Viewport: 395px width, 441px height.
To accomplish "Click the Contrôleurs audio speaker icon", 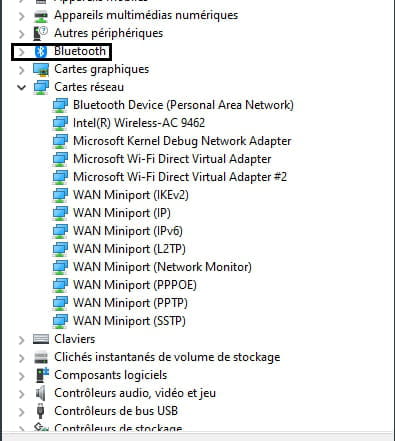I will pos(40,393).
